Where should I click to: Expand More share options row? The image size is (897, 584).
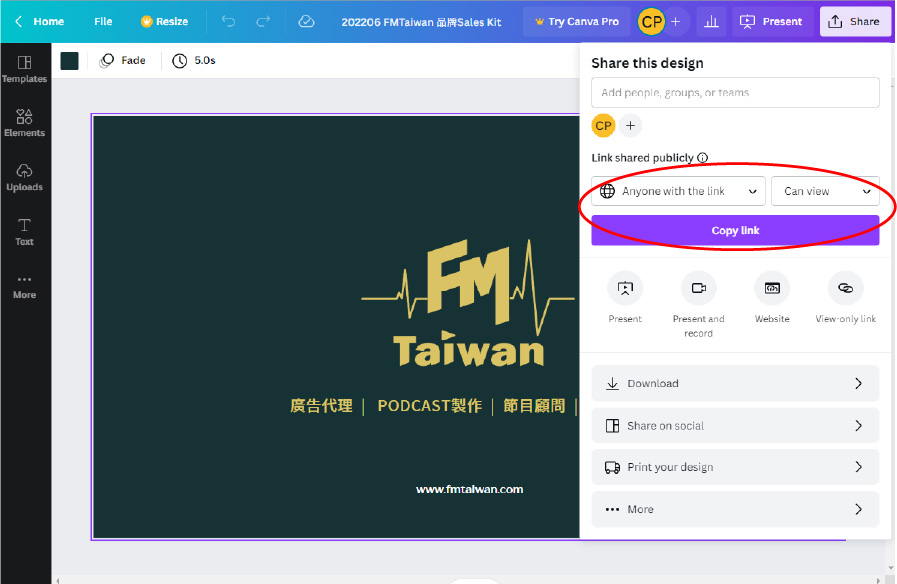tap(735, 509)
